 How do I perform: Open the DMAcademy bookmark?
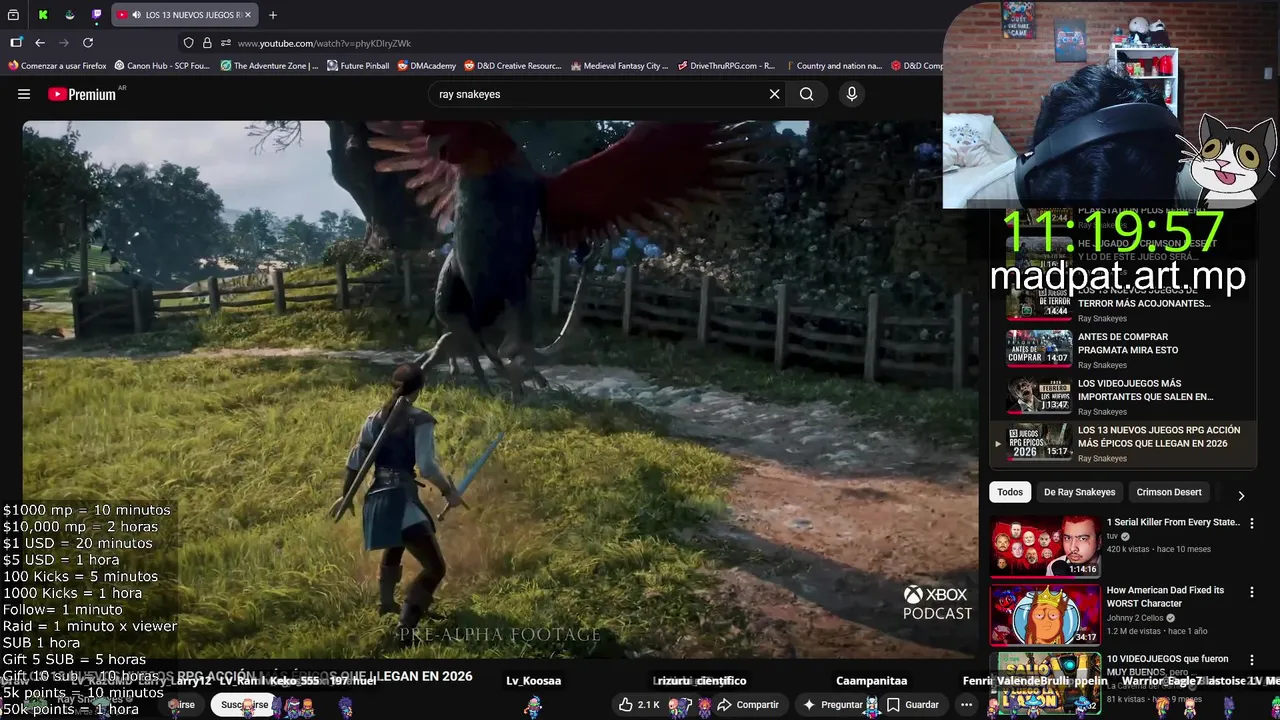(x=427, y=66)
